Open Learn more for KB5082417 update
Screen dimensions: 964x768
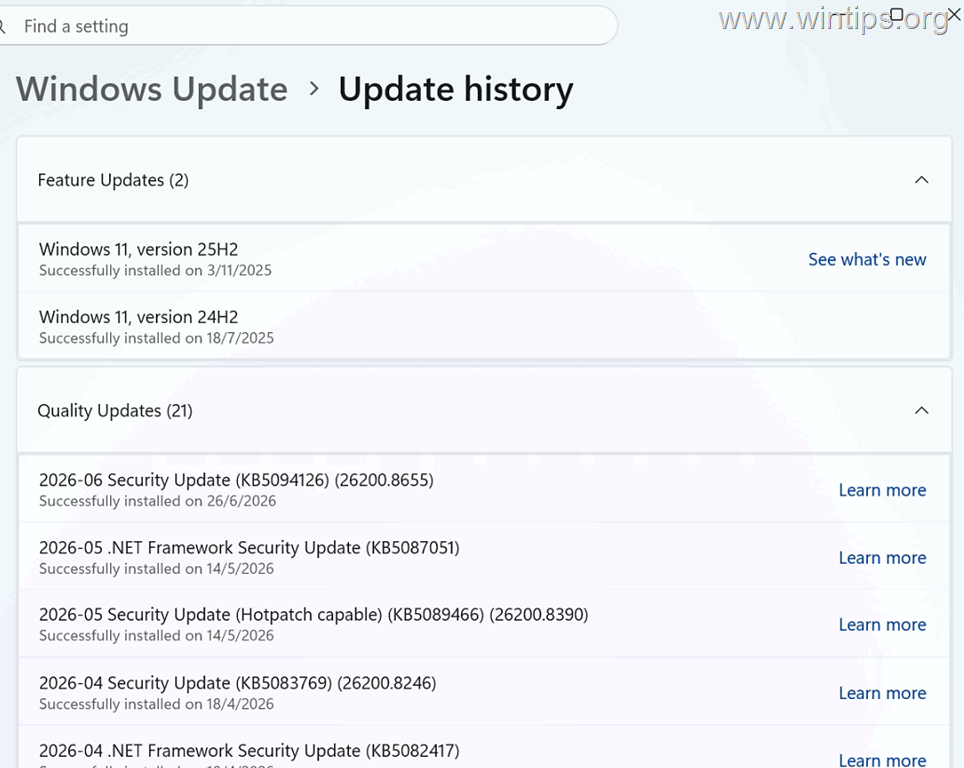coord(882,760)
